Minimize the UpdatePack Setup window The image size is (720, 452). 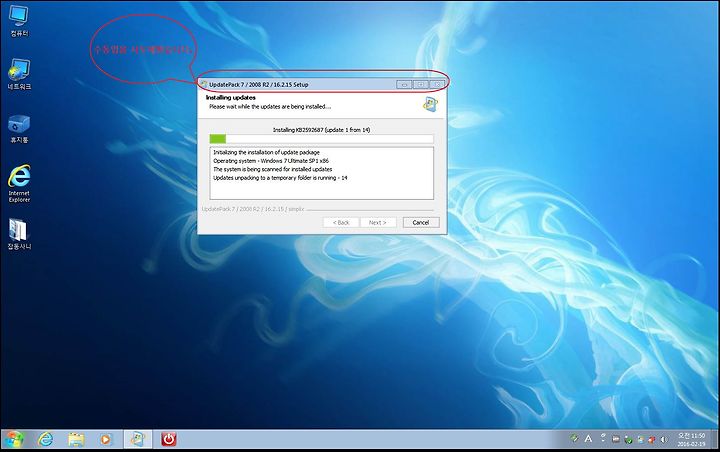point(404,85)
